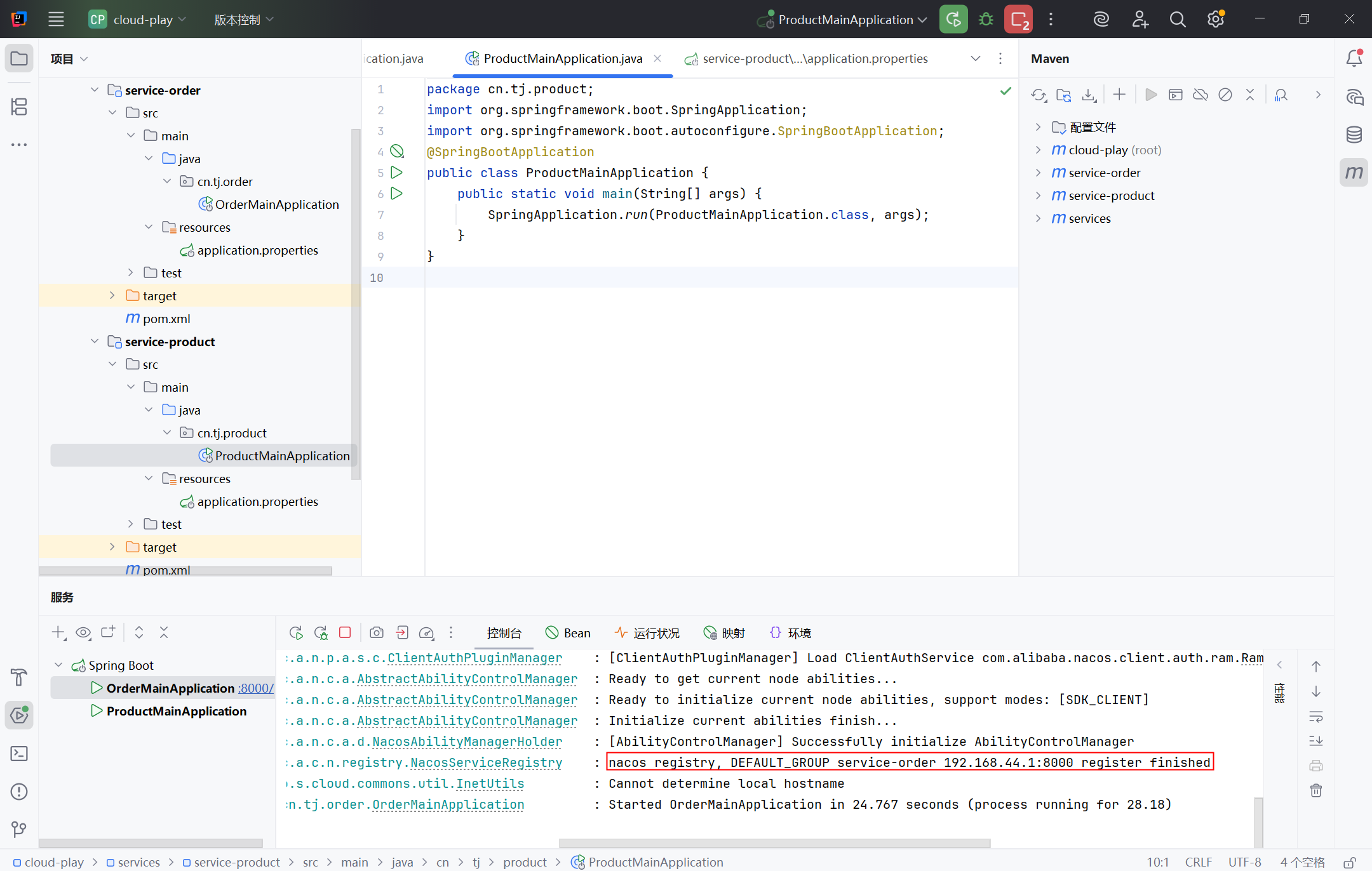
Task: Open the 映射 mappings tab
Action: click(x=724, y=633)
